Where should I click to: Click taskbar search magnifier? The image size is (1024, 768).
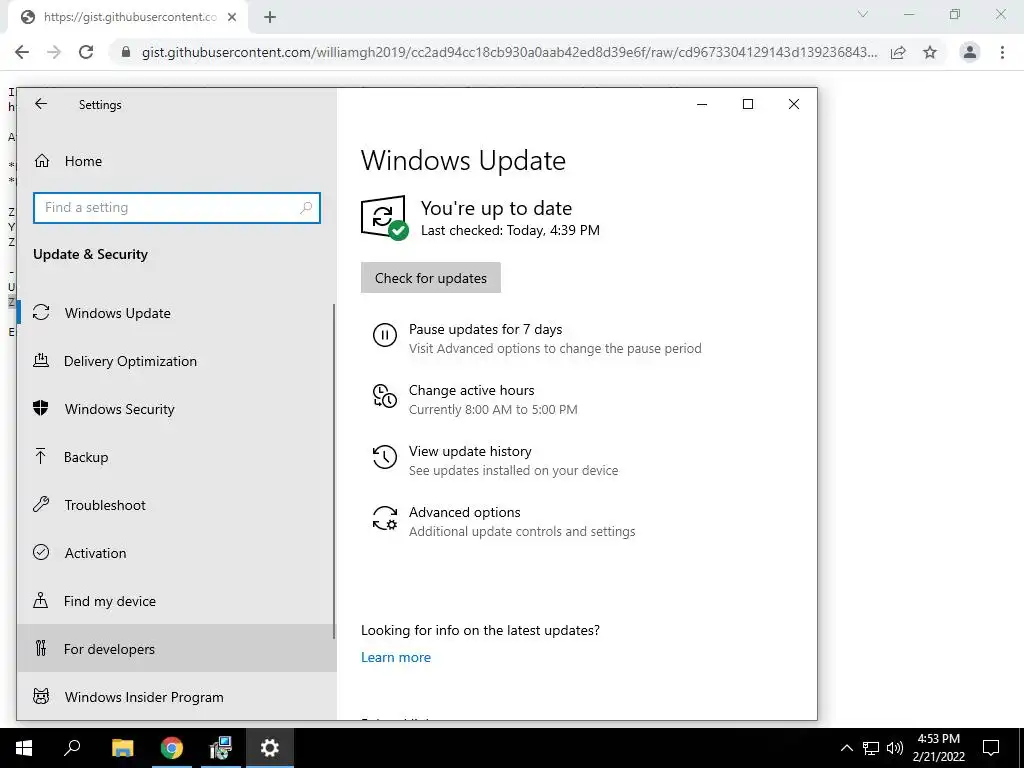(x=72, y=748)
